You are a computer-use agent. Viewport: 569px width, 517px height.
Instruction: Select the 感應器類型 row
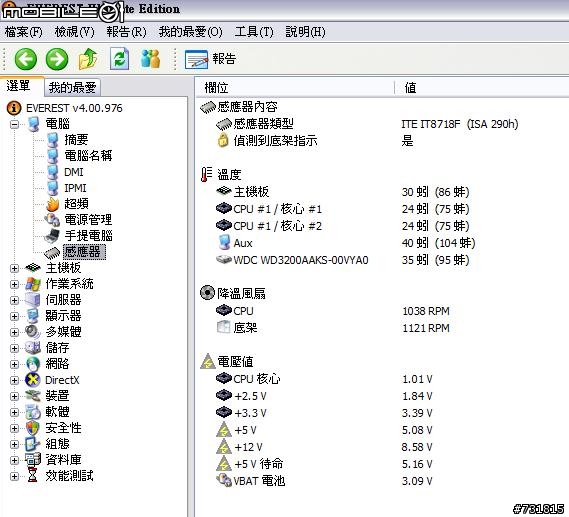tap(367, 124)
